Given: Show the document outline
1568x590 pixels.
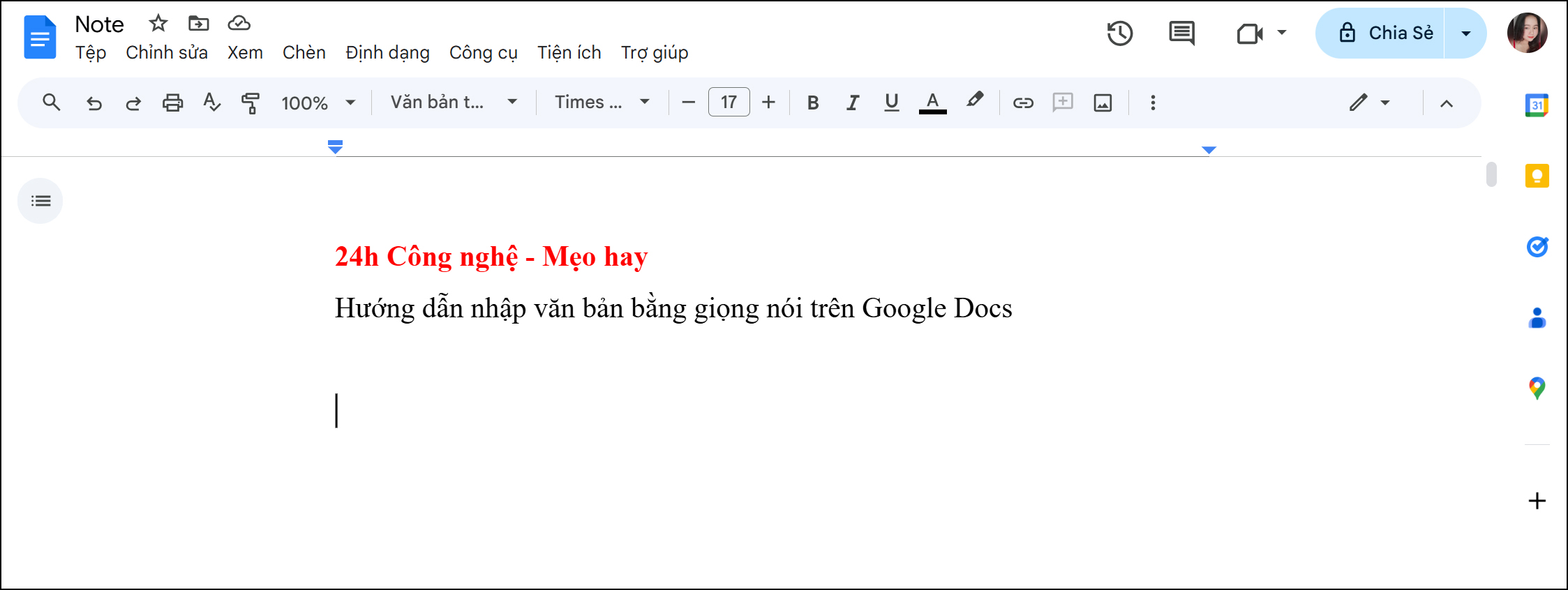Looking at the screenshot, I should [40, 201].
